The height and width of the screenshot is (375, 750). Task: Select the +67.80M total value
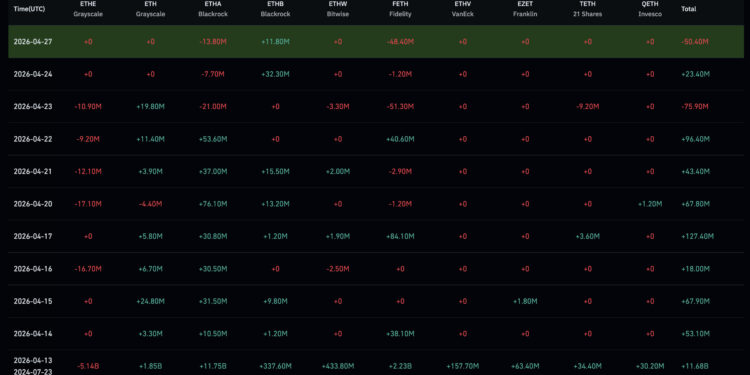click(695, 204)
